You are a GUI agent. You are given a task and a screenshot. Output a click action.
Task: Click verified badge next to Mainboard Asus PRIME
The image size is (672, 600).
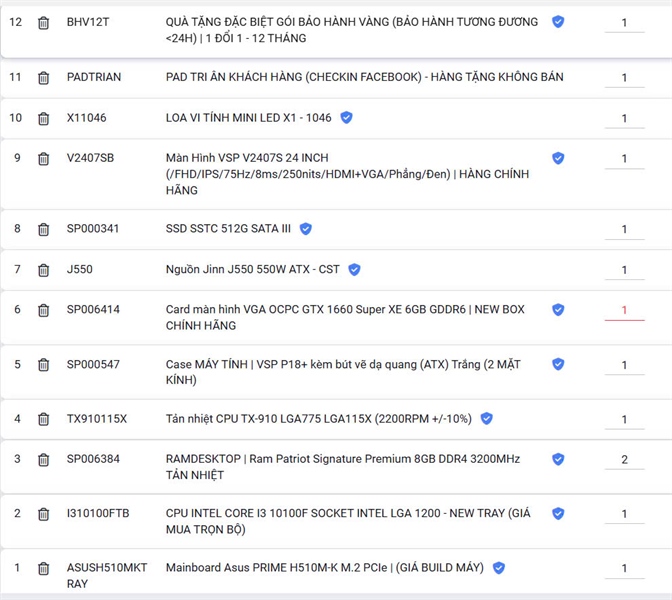click(498, 568)
